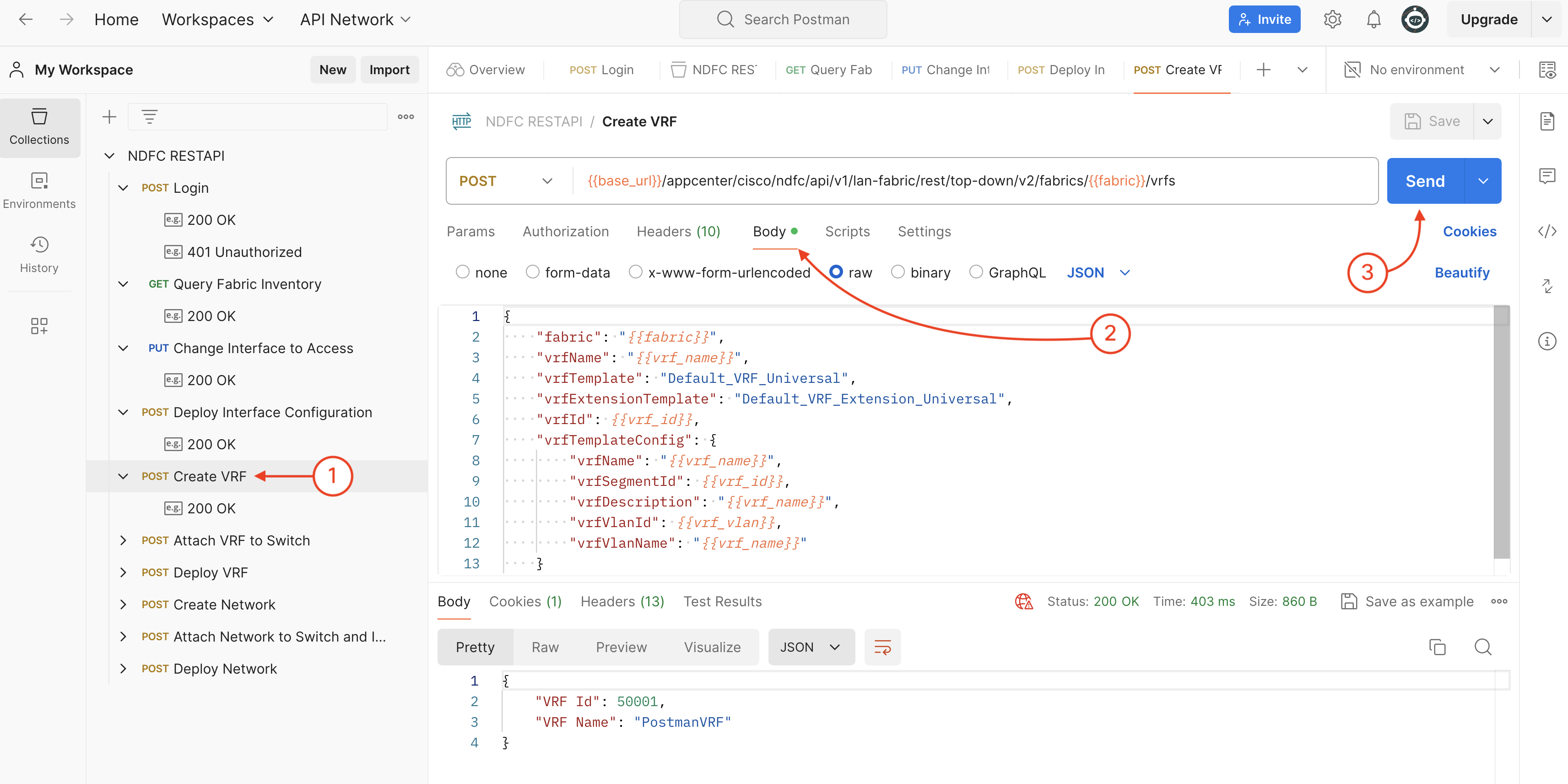This screenshot has width=1568, height=784.
Task: Open the Send options dropdown arrow
Action: pos(1483,181)
